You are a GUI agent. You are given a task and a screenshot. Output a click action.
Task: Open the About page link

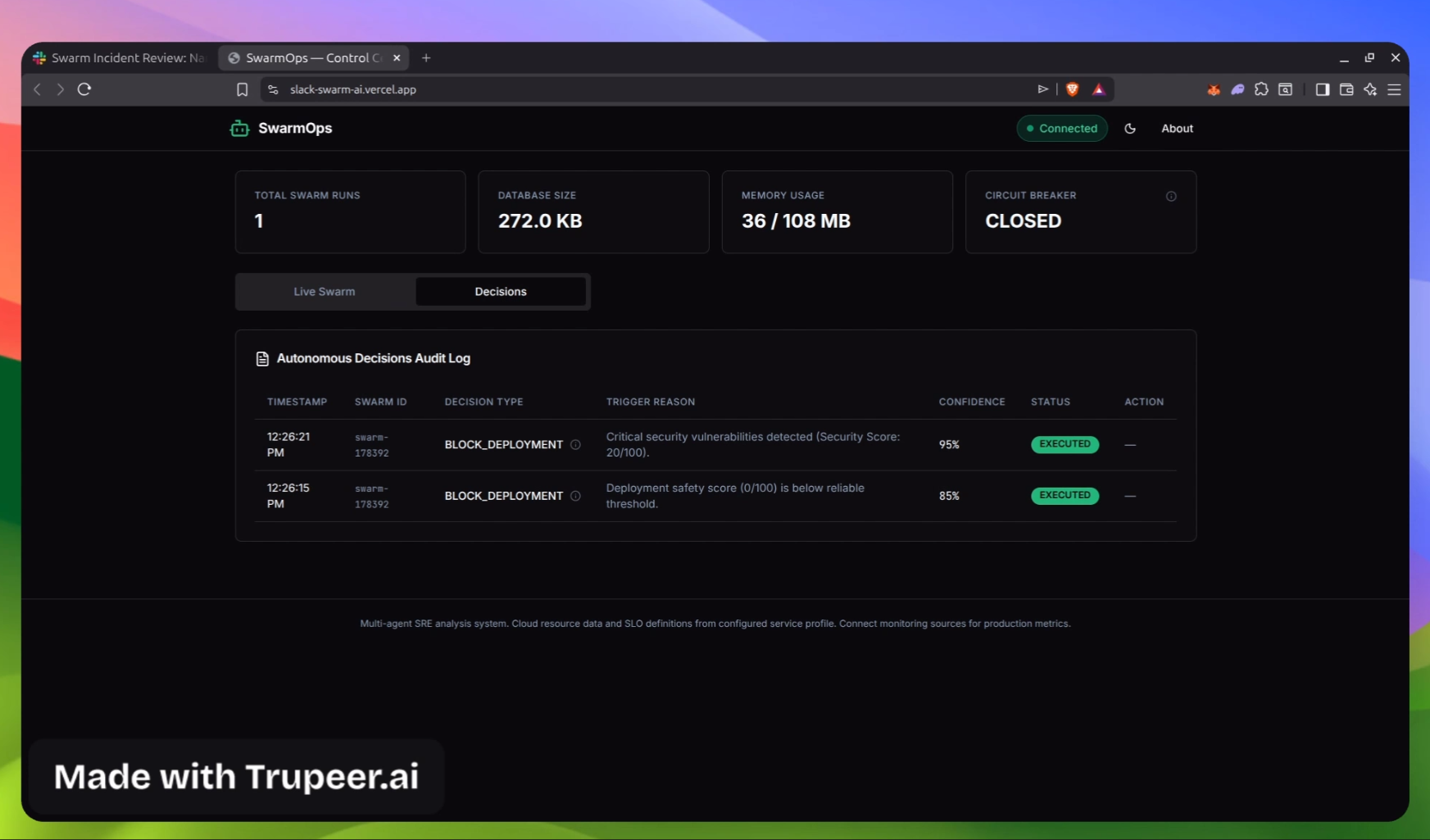click(1177, 129)
